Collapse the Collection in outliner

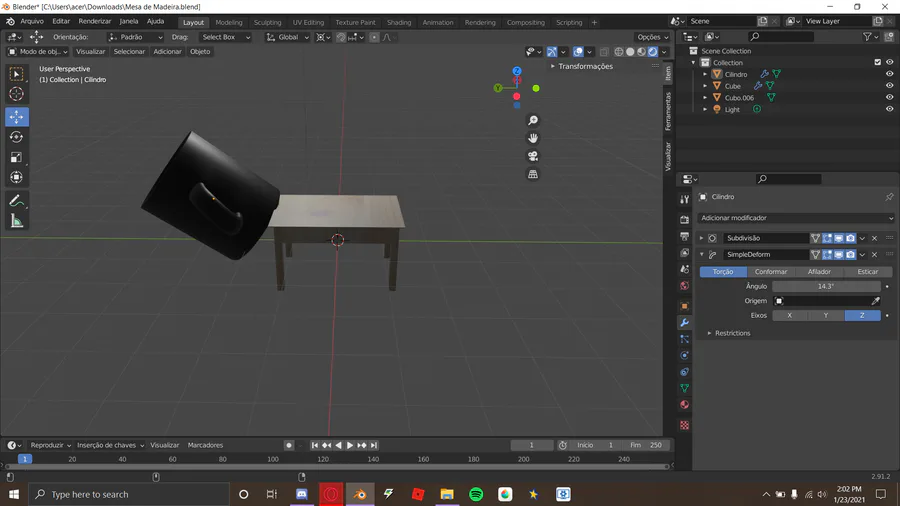pyautogui.click(x=694, y=63)
